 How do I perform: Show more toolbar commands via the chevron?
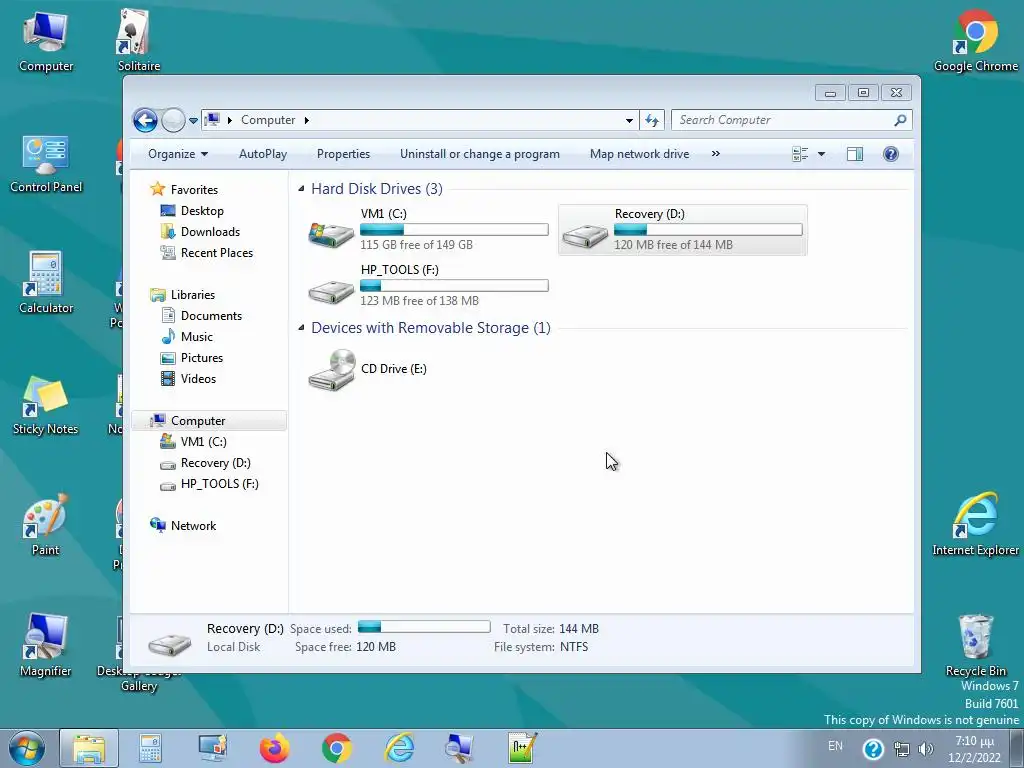[x=716, y=154]
